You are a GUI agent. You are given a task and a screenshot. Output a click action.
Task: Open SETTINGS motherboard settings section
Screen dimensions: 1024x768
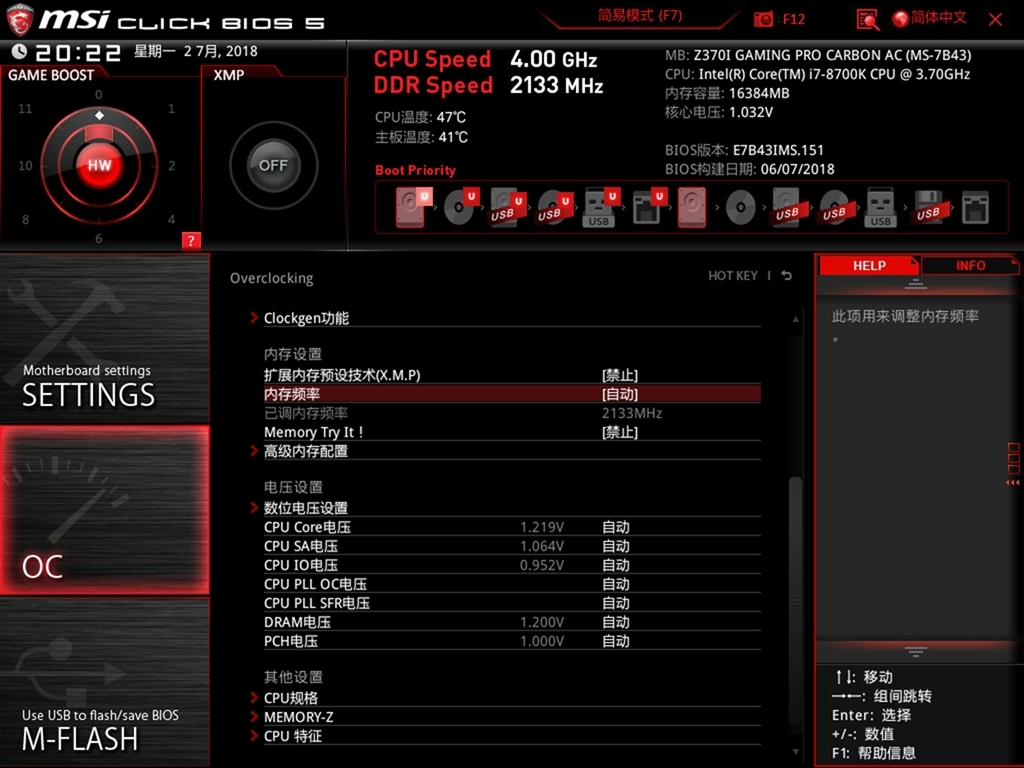pyautogui.click(x=104, y=338)
